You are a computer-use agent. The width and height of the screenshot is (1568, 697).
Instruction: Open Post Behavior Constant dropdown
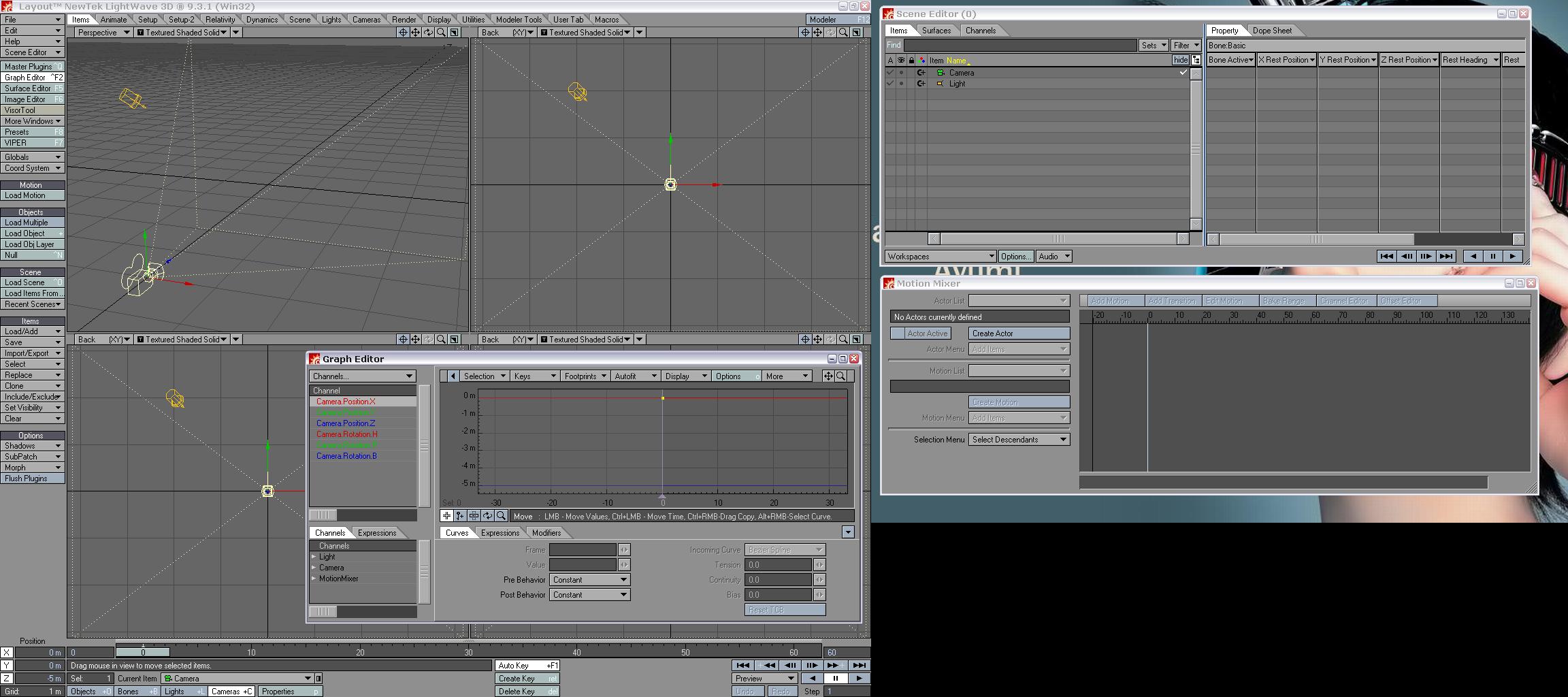[589, 594]
